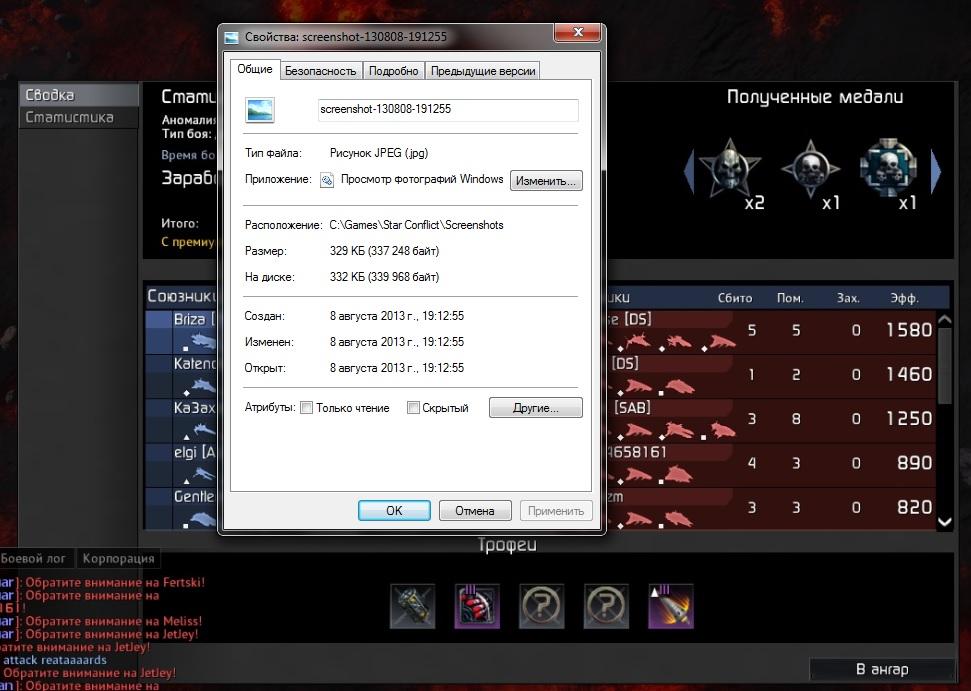Viewport: 971px width, 691px height.
Task: Click the ship icon under elgi
Action: point(204,475)
